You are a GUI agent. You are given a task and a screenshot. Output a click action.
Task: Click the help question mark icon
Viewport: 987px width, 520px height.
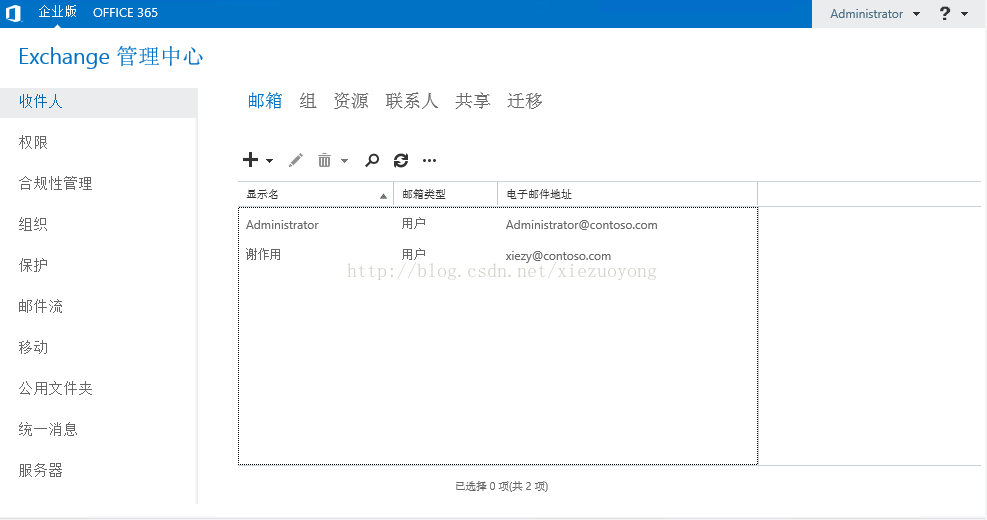pos(945,13)
